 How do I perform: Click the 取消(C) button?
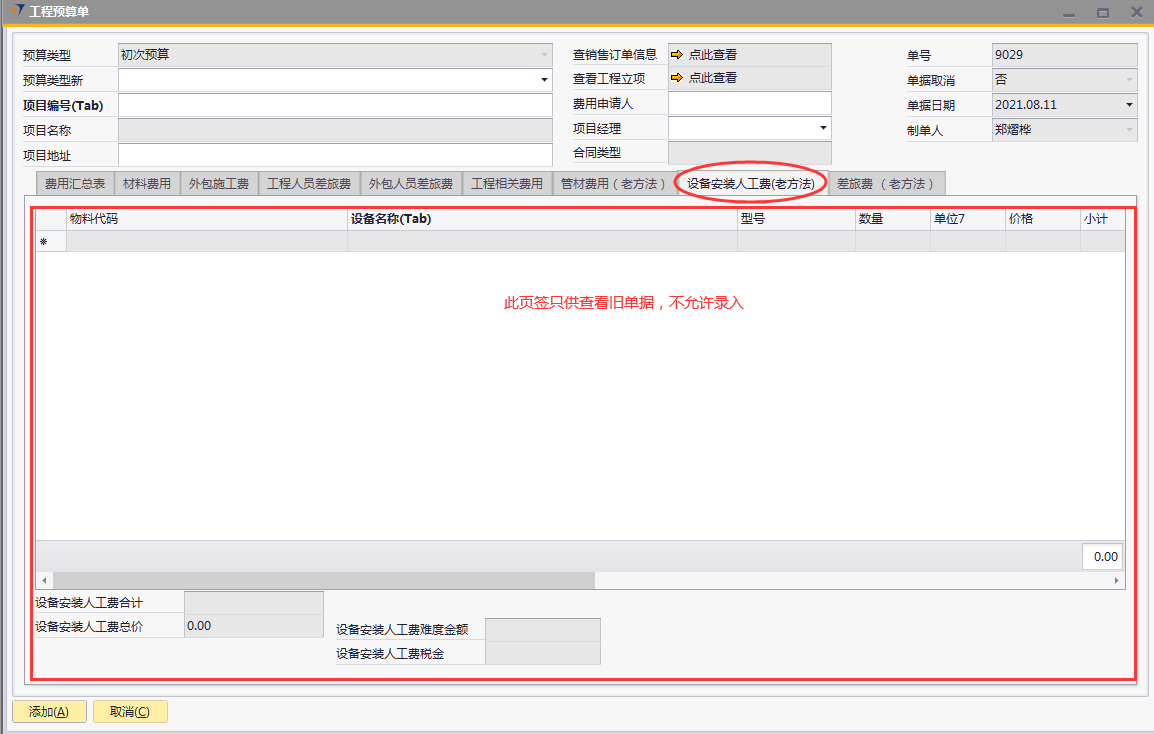[x=130, y=712]
